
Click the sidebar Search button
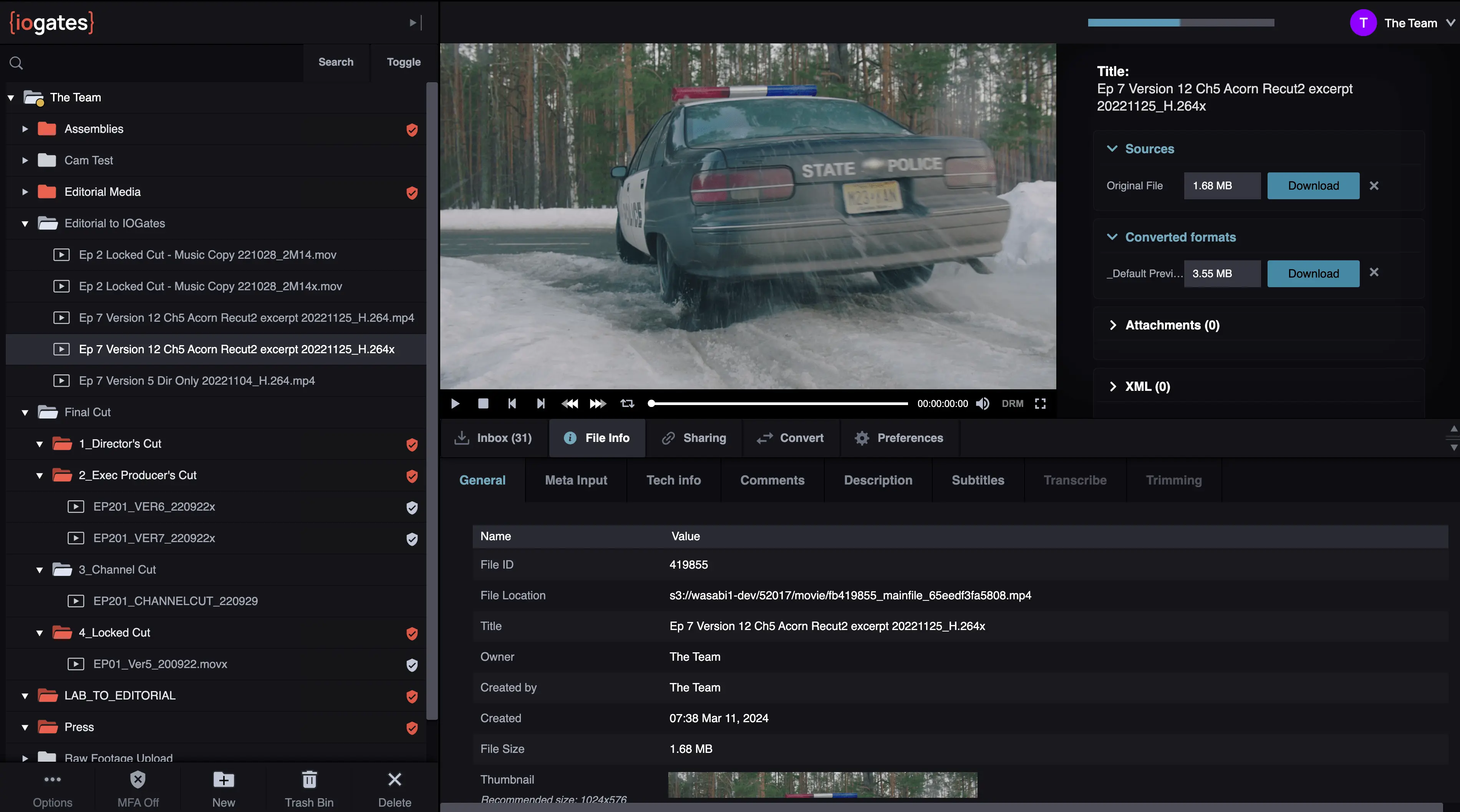336,62
